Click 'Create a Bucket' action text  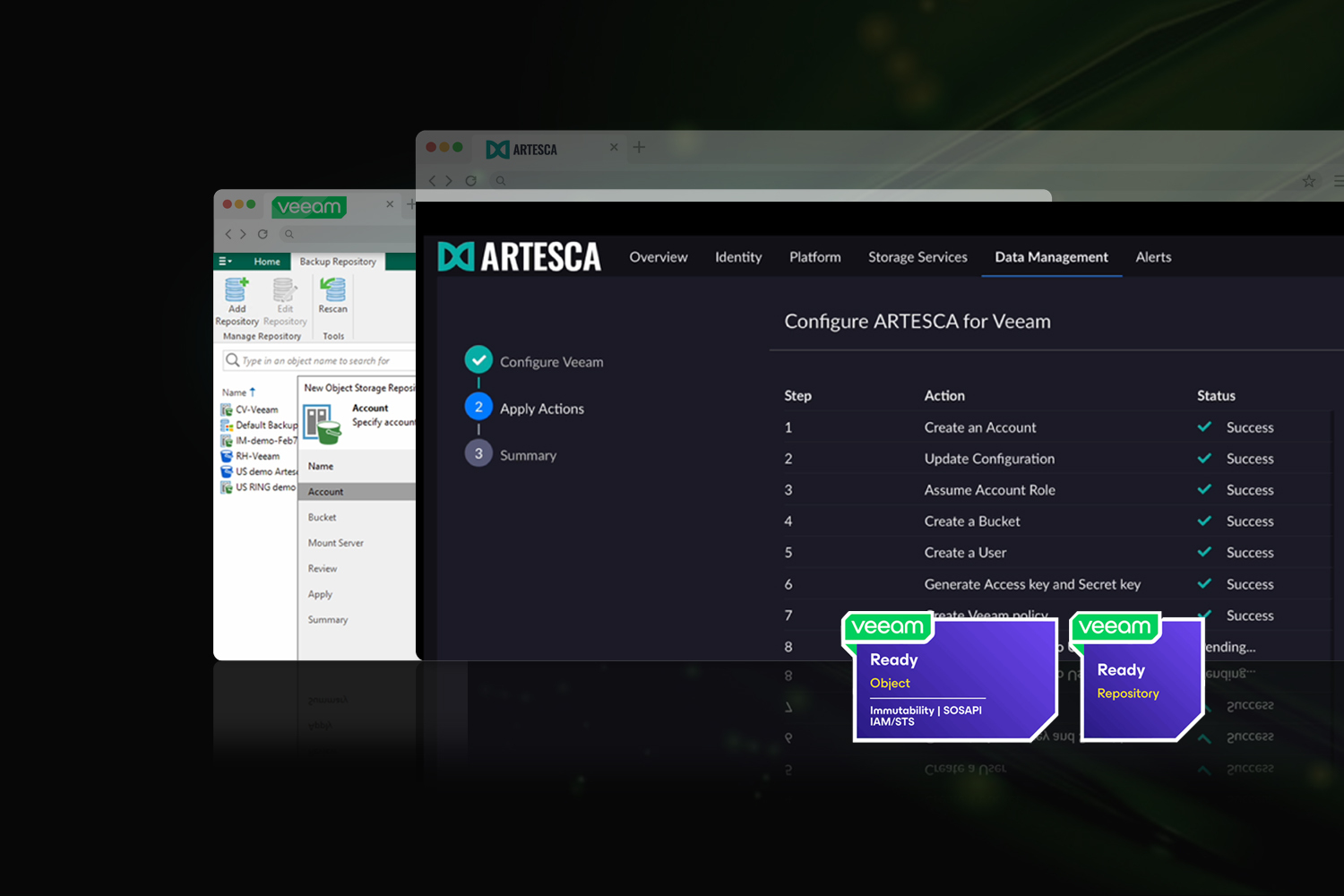pyautogui.click(x=972, y=521)
